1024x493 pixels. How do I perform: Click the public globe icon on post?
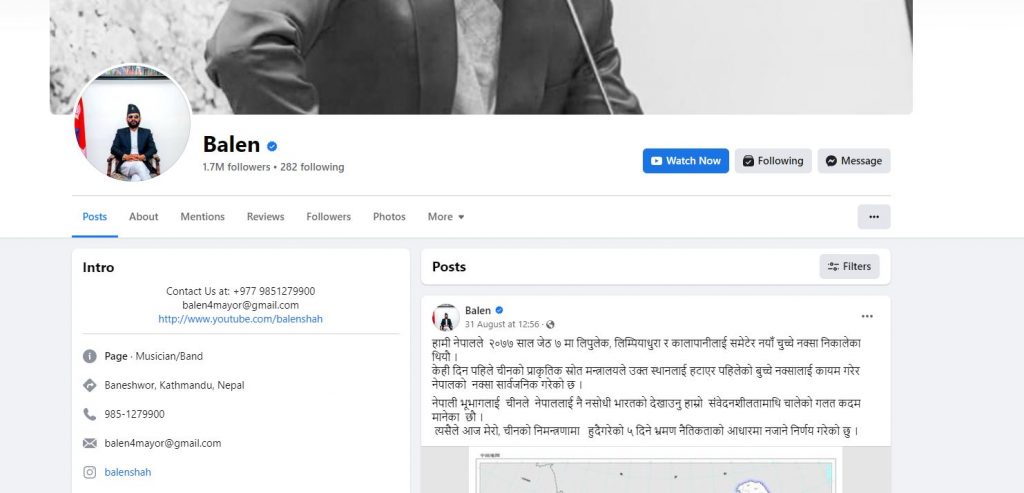pyautogui.click(x=550, y=325)
